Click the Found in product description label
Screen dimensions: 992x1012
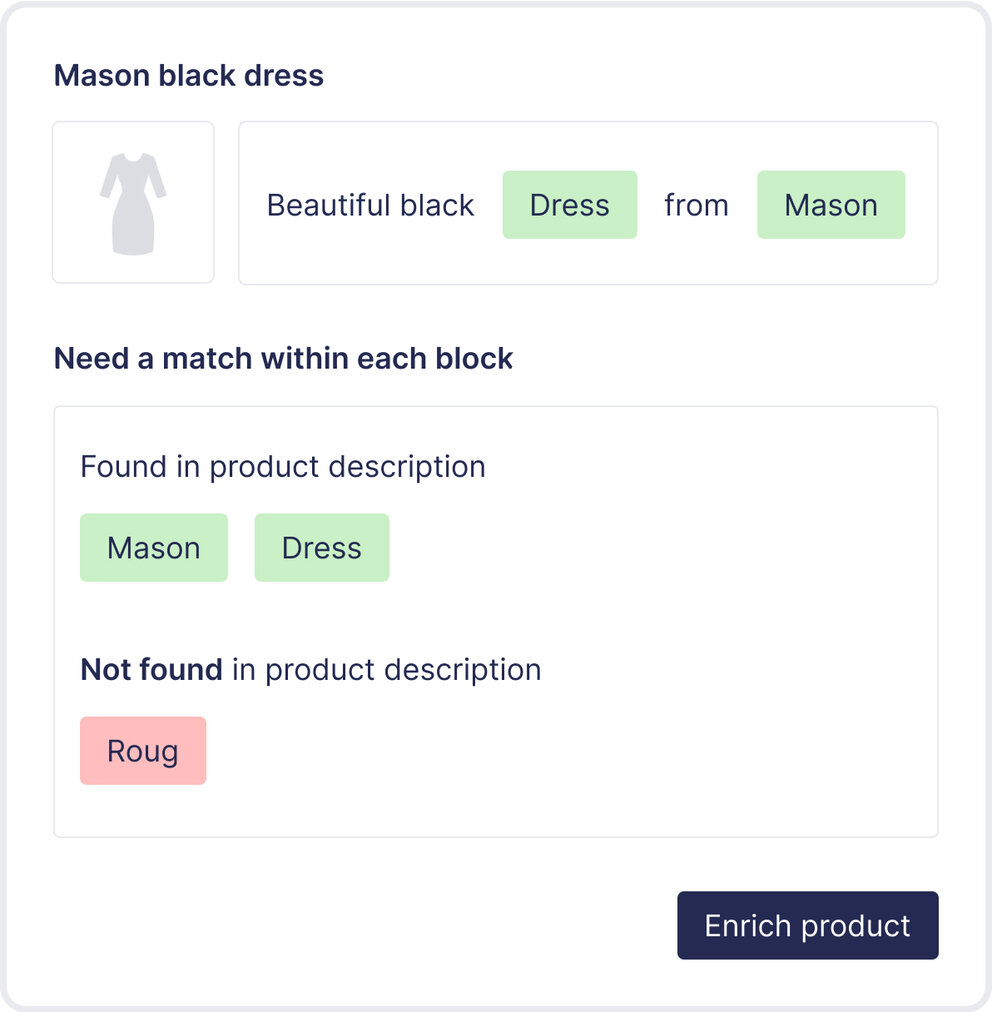(283, 466)
